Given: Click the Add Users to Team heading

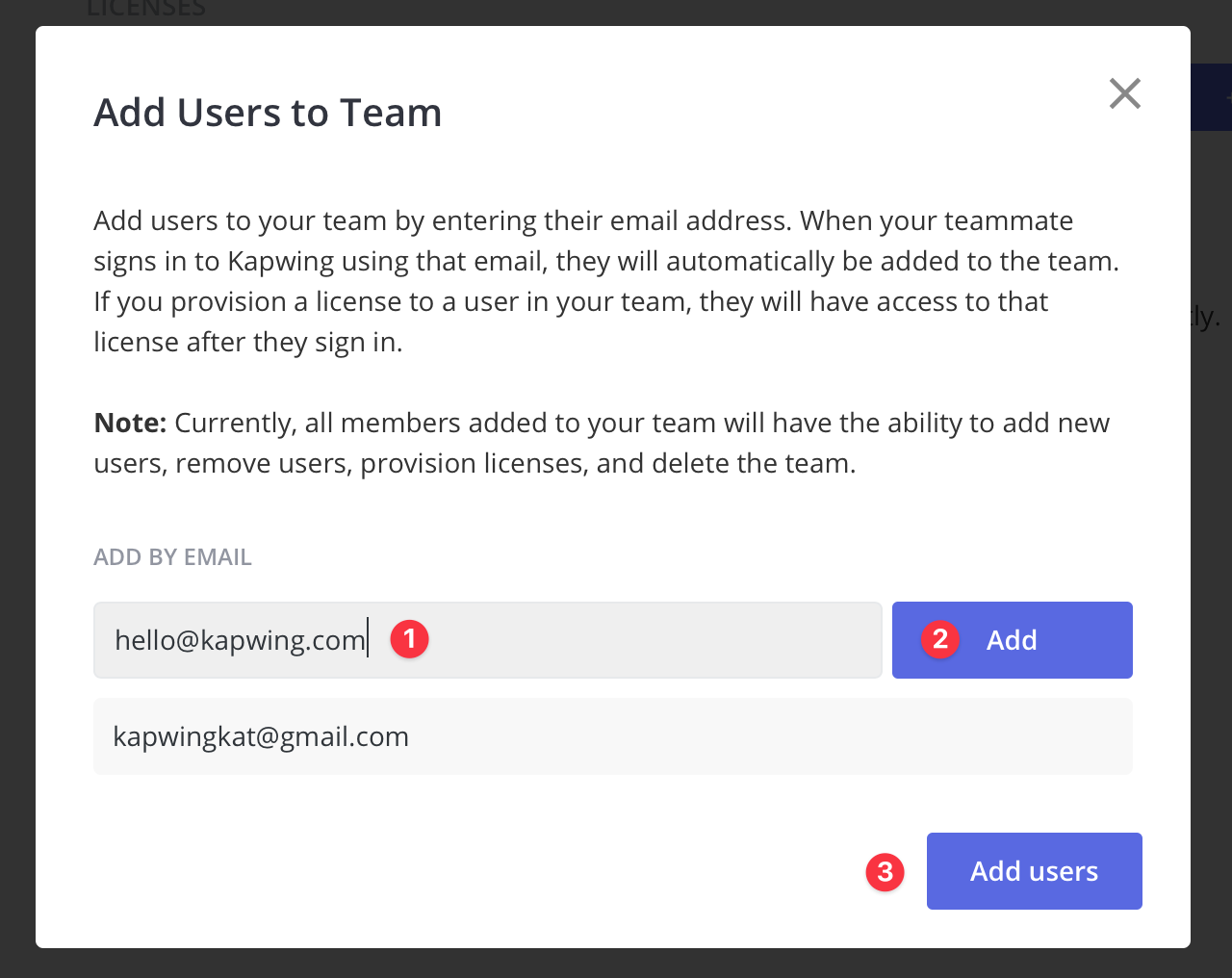Looking at the screenshot, I should click(x=268, y=113).
